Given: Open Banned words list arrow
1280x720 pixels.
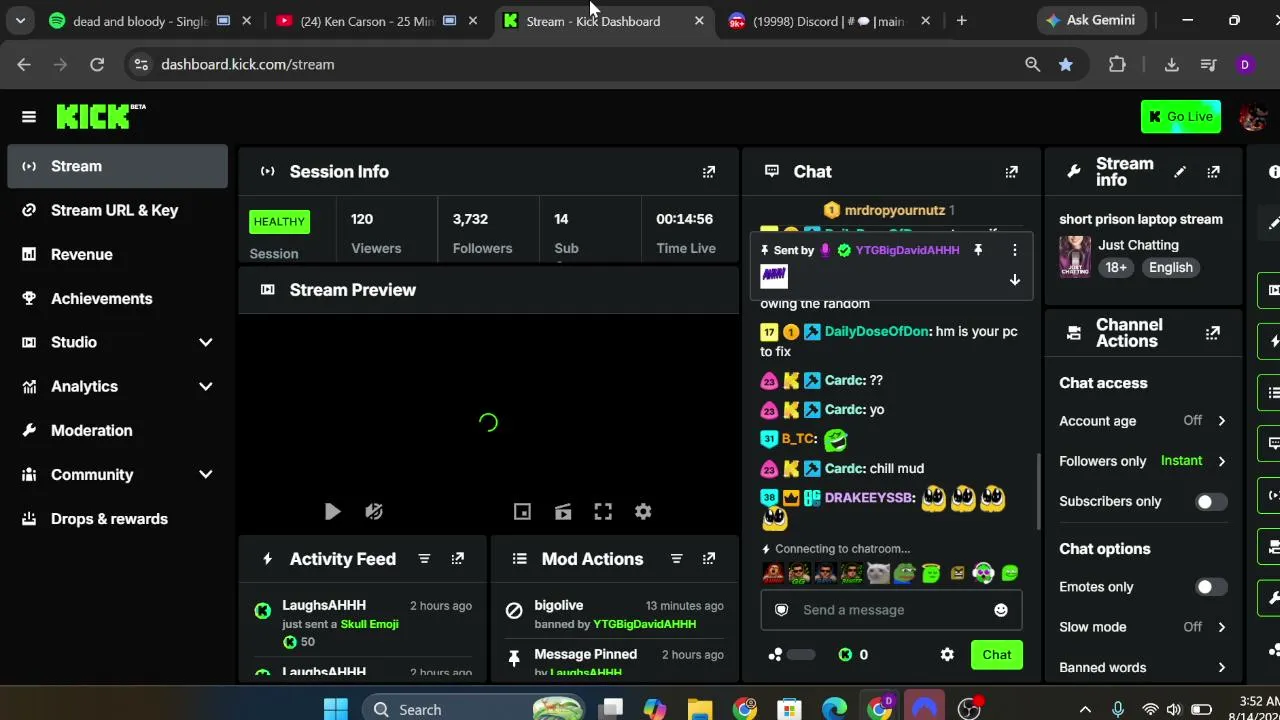Looking at the screenshot, I should [x=1221, y=667].
